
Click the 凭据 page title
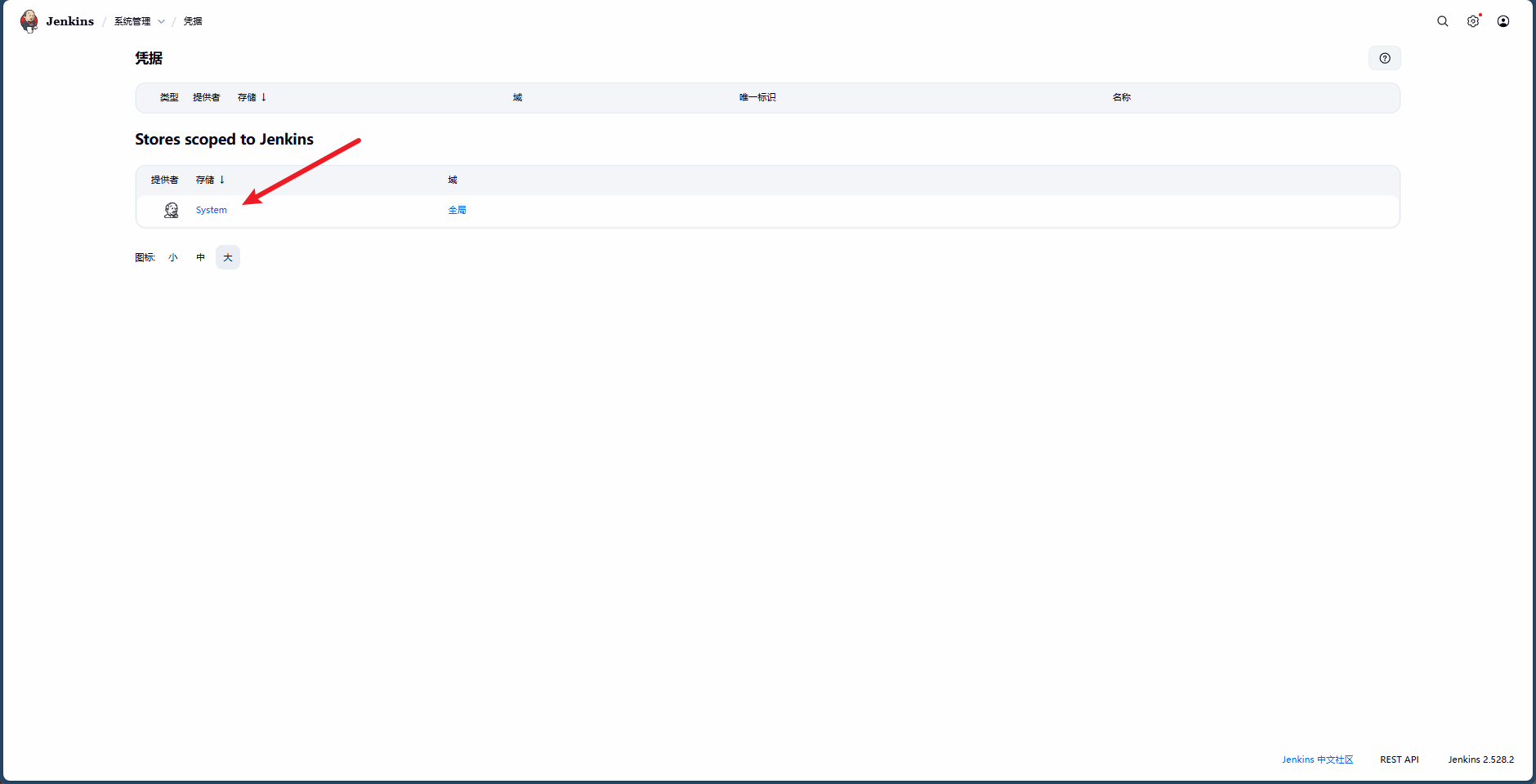[x=149, y=58]
